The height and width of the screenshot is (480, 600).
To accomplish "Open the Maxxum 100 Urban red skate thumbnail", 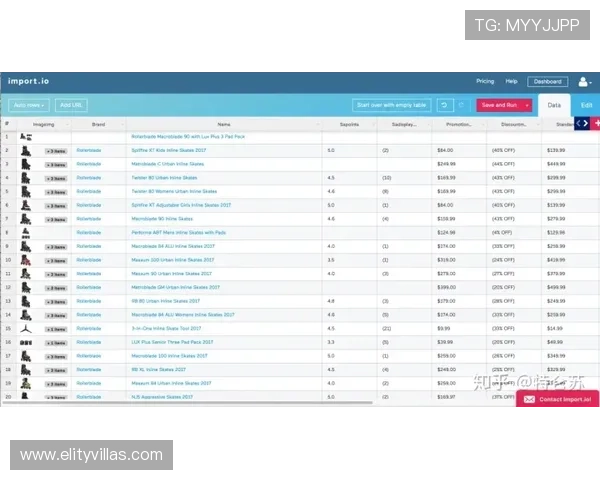I will click(26, 260).
